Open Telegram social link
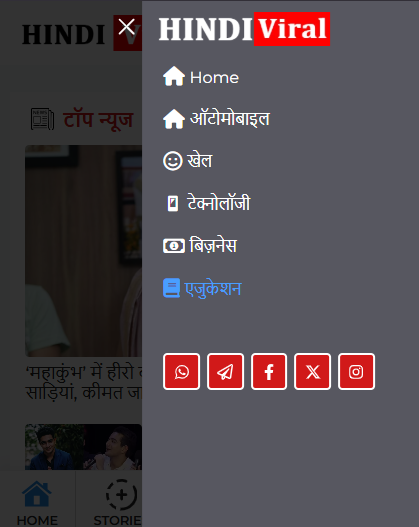Screen dimensions: 419x527 tap(225, 372)
